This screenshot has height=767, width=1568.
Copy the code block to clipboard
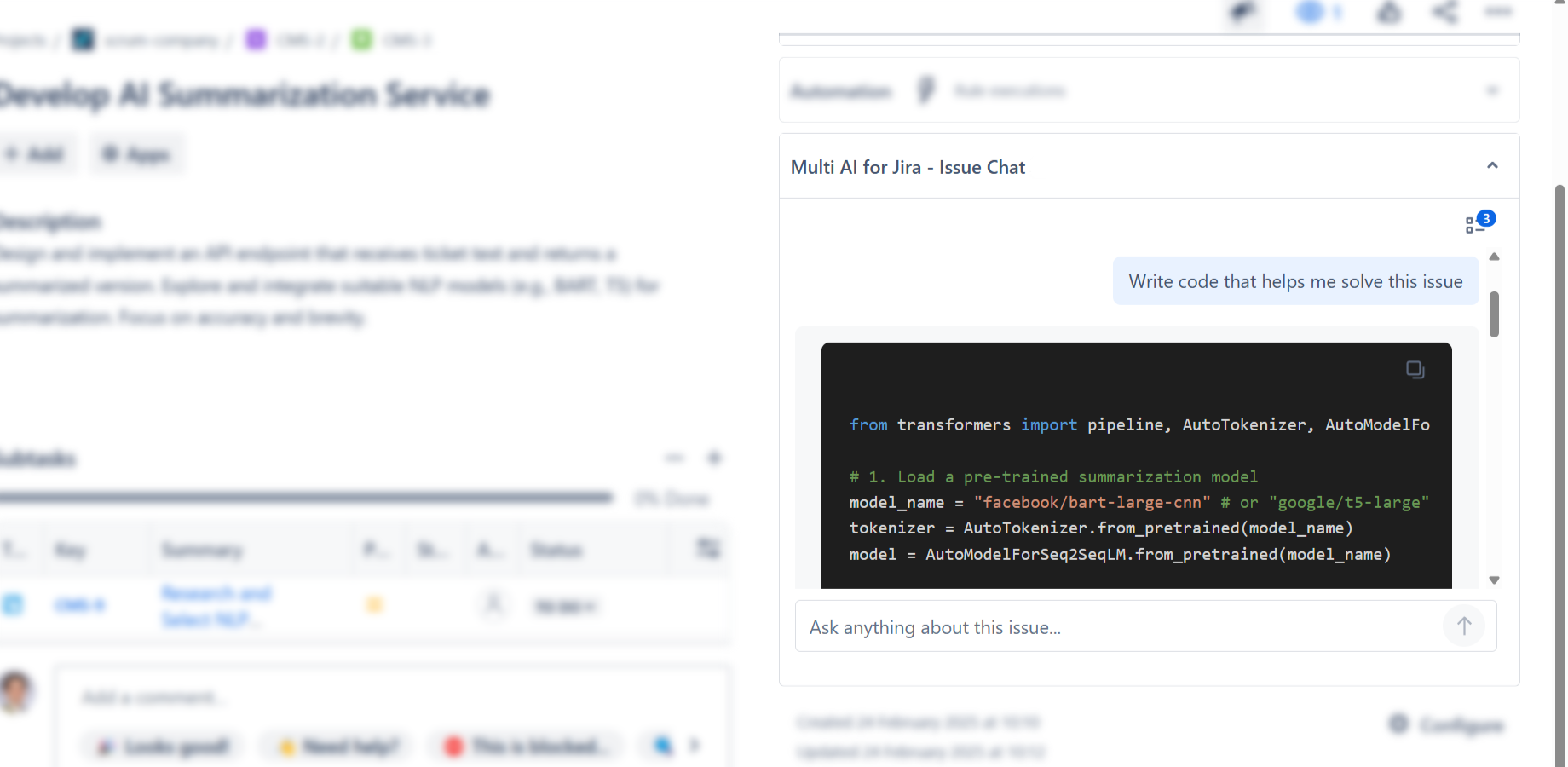coord(1415,370)
